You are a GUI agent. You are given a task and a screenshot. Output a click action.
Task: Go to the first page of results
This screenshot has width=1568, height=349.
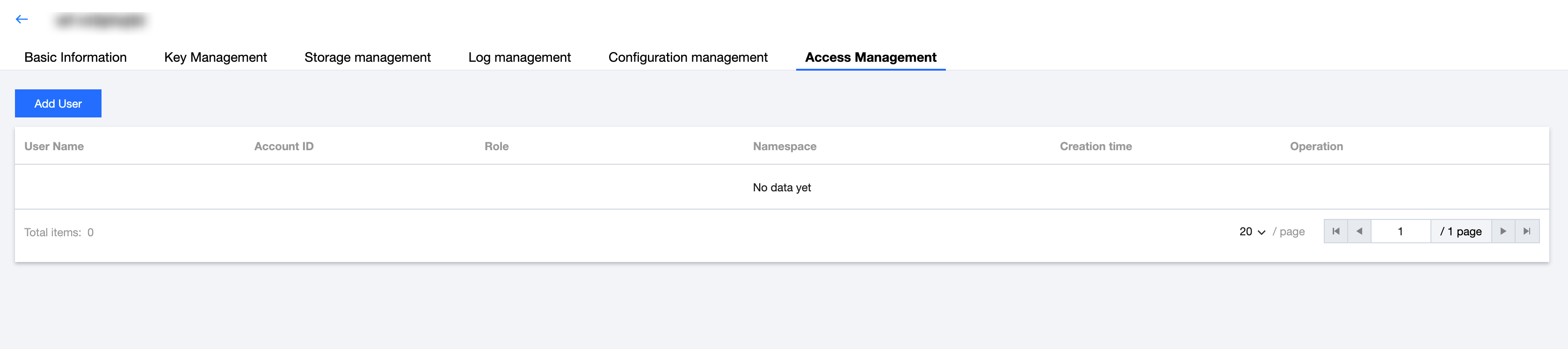point(1336,232)
